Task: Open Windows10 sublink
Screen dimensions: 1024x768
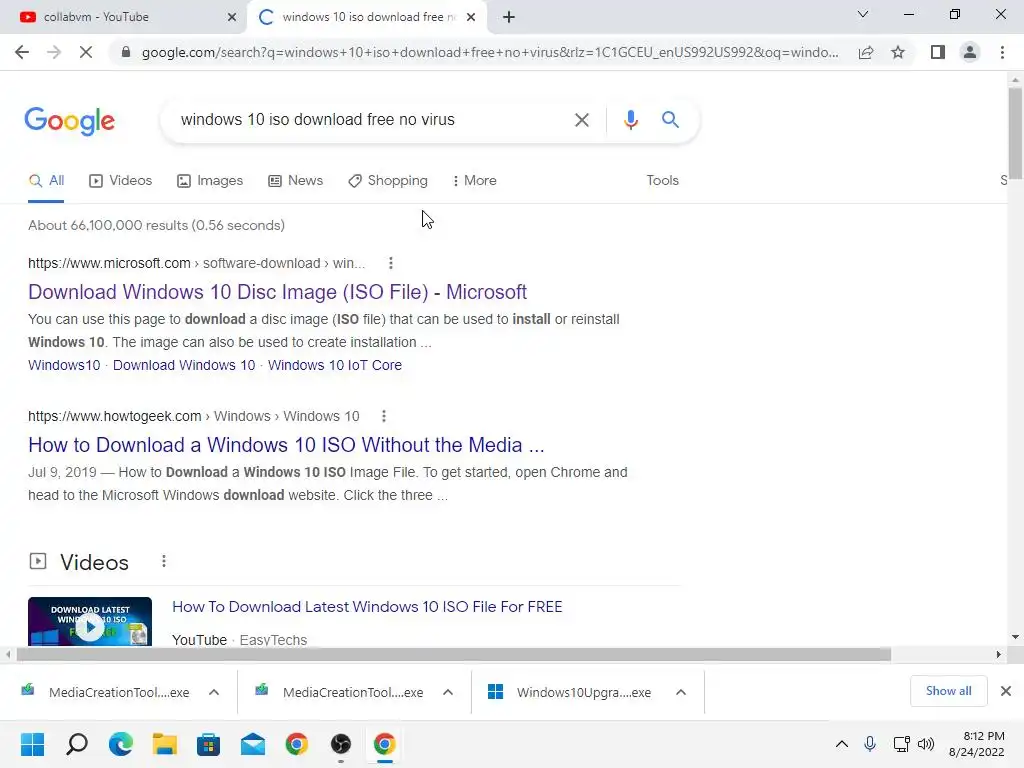Action: [x=64, y=365]
